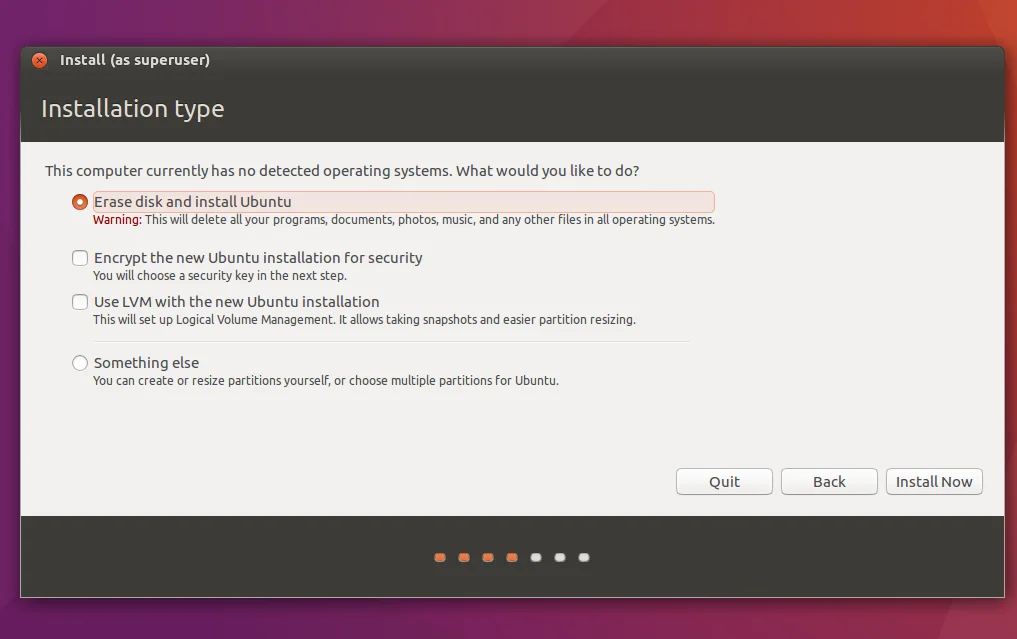Click the Install (as superuser) window title
The height and width of the screenshot is (639, 1017).
(x=135, y=60)
